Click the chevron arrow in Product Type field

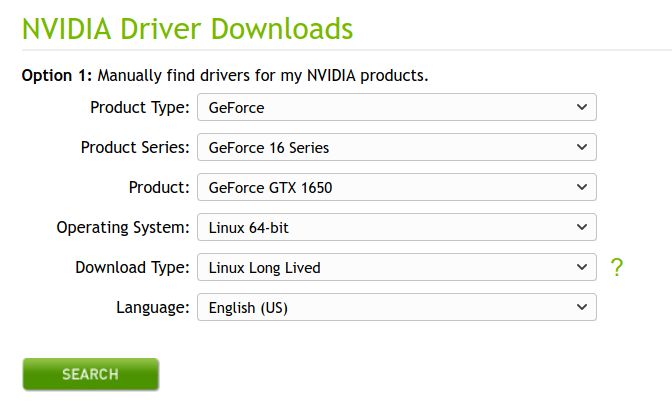582,107
